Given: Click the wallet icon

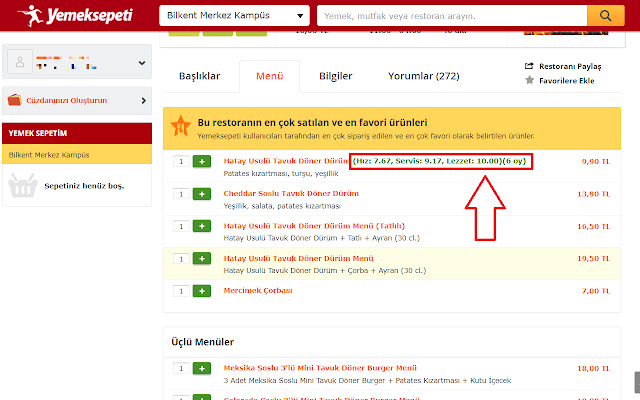Looking at the screenshot, I should (x=14, y=100).
